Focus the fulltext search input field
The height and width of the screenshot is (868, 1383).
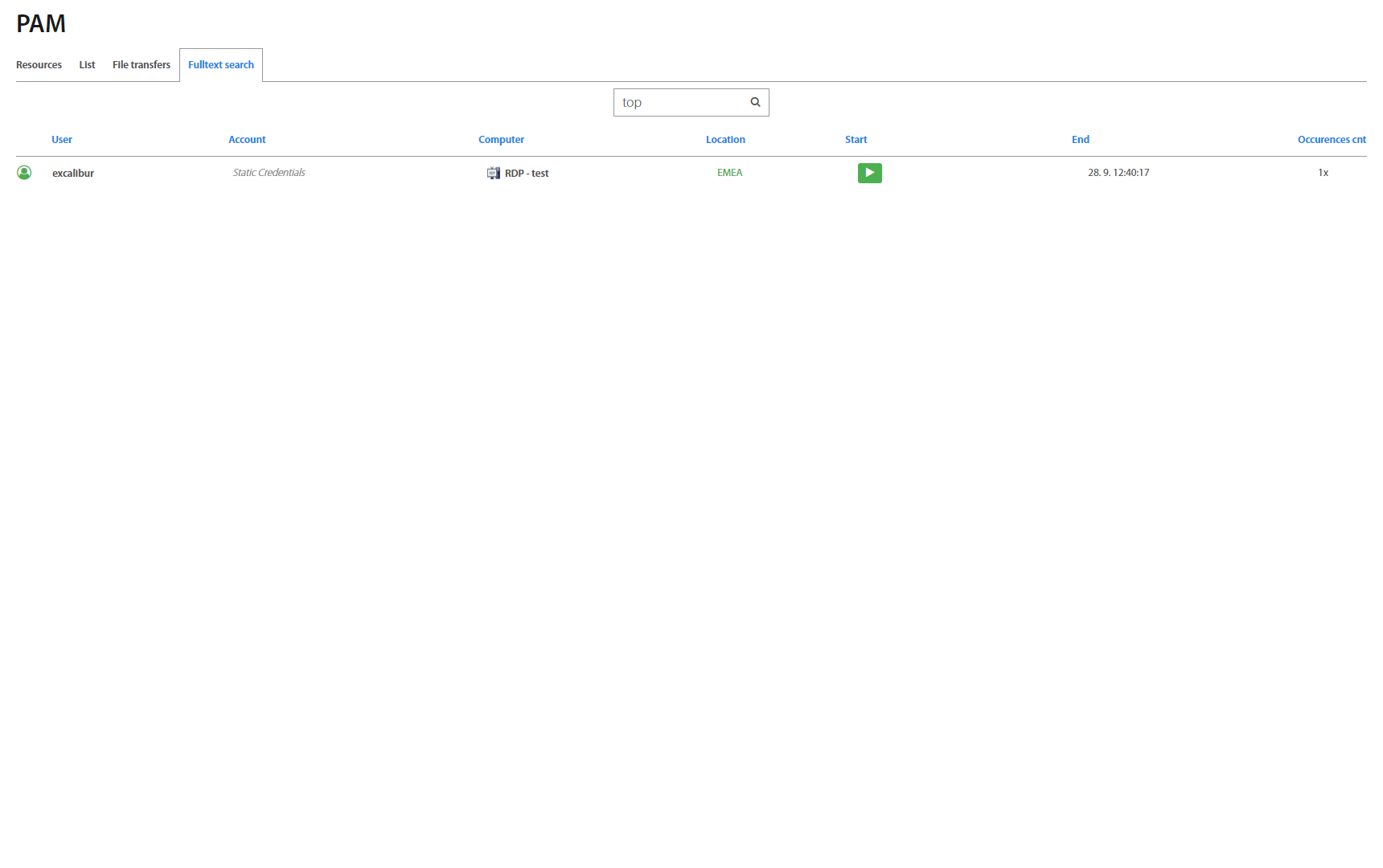coord(680,102)
